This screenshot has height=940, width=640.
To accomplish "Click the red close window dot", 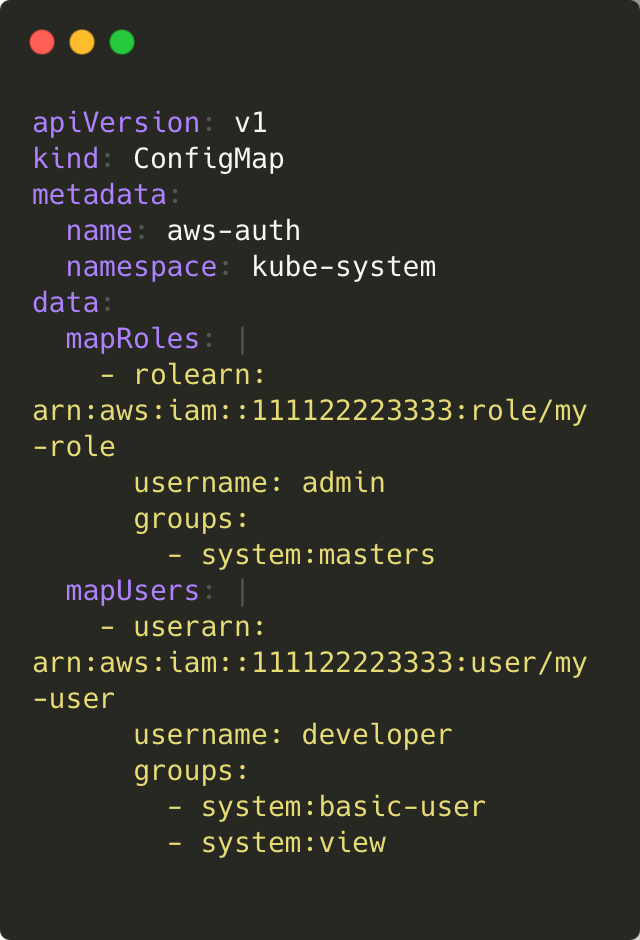I will pyautogui.click(x=42, y=42).
